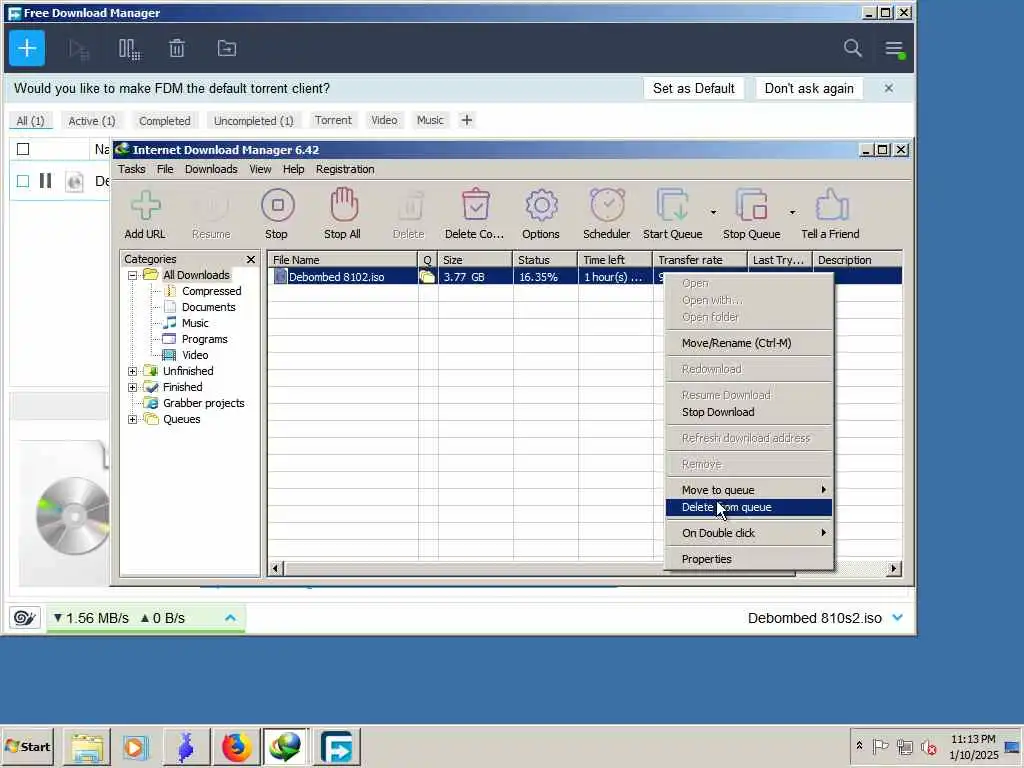This screenshot has height=768, width=1024.
Task: Click the muted volume tray icon
Action: click(x=928, y=746)
